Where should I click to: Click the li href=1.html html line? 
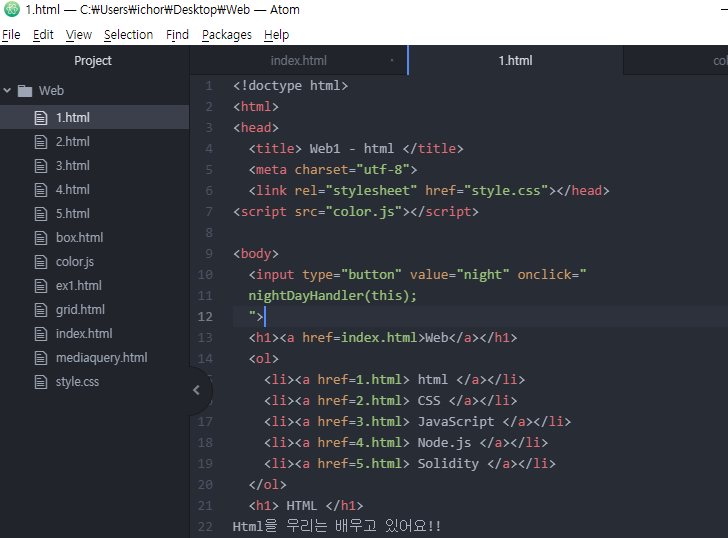click(394, 380)
